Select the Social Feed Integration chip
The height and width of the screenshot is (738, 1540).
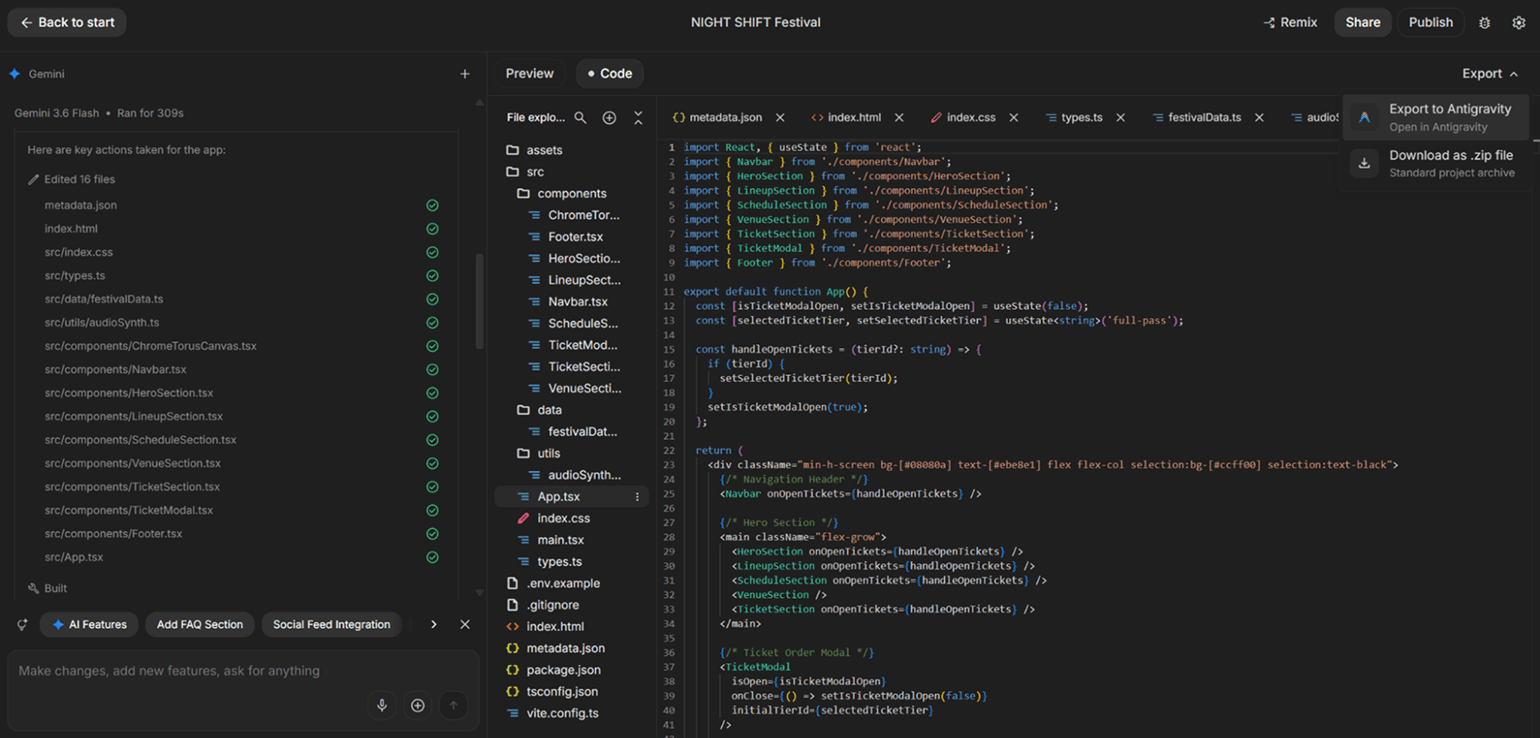coord(331,625)
